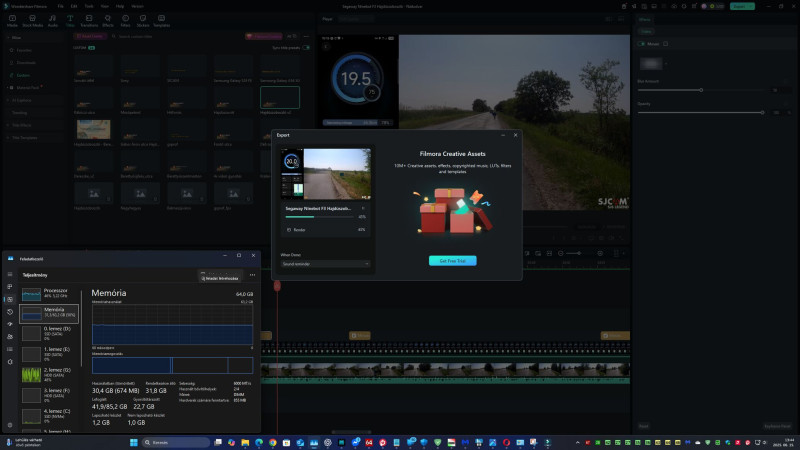Screen dimensions: 800x450
Task: Expand the Mine category in sidebar
Action: pyautogui.click(x=8, y=38)
